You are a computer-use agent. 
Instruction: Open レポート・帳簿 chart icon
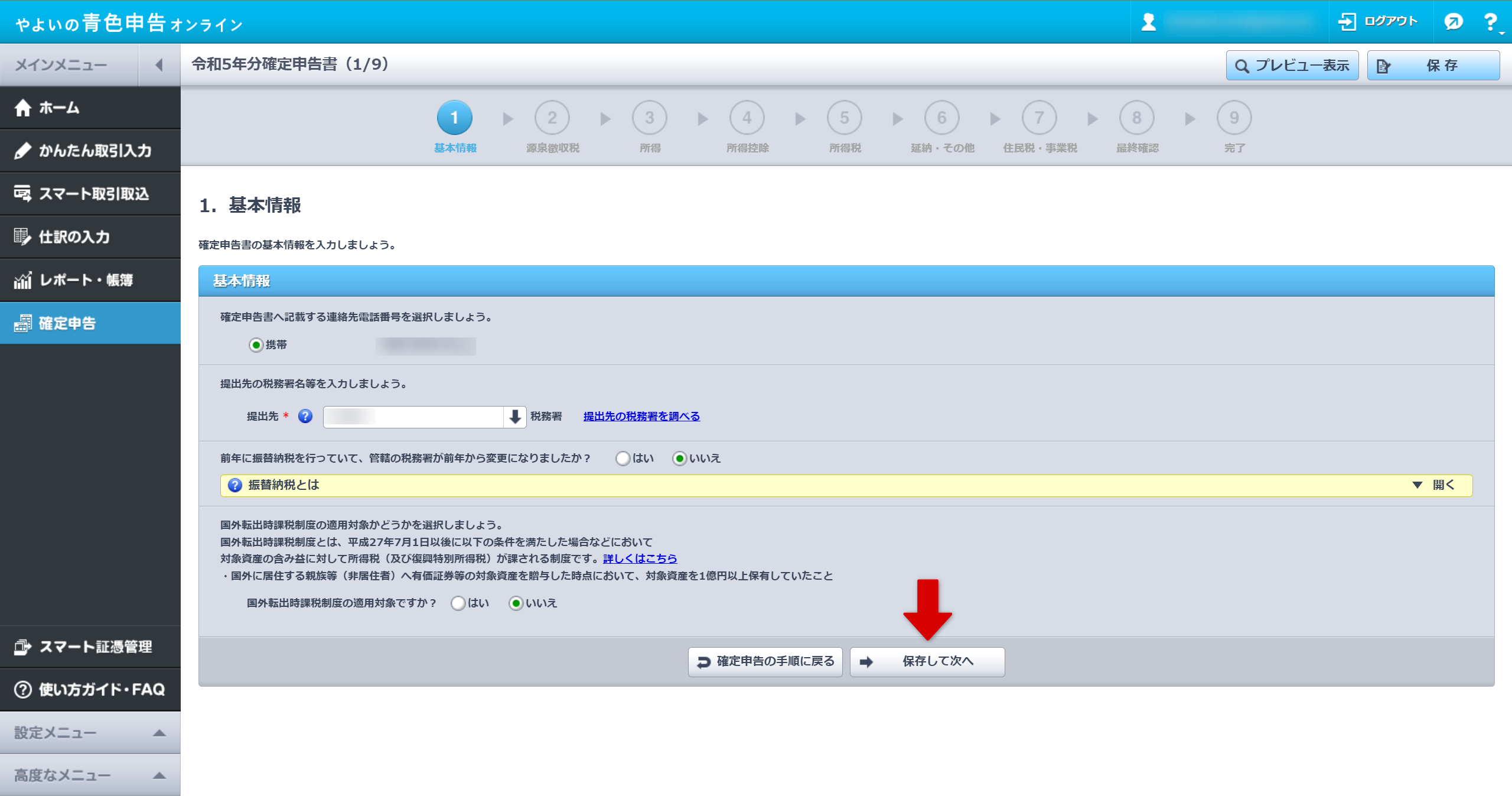23,280
